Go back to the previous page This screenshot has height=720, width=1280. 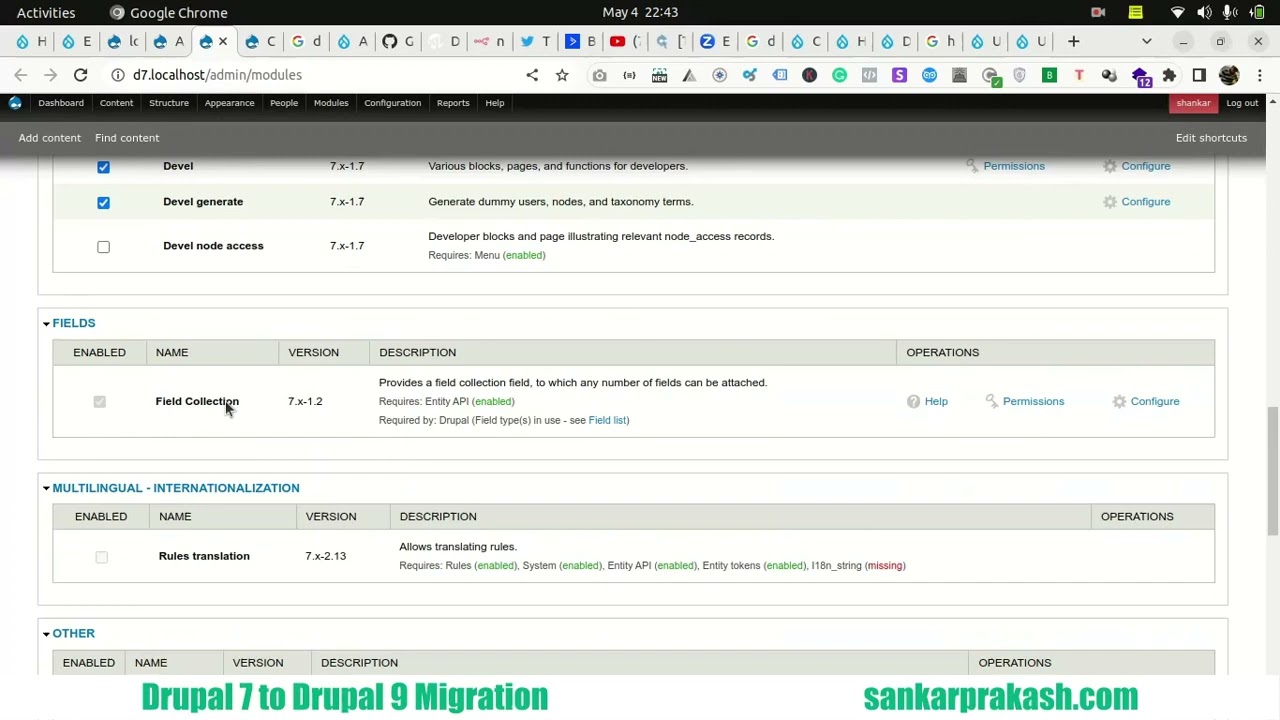(x=21, y=75)
